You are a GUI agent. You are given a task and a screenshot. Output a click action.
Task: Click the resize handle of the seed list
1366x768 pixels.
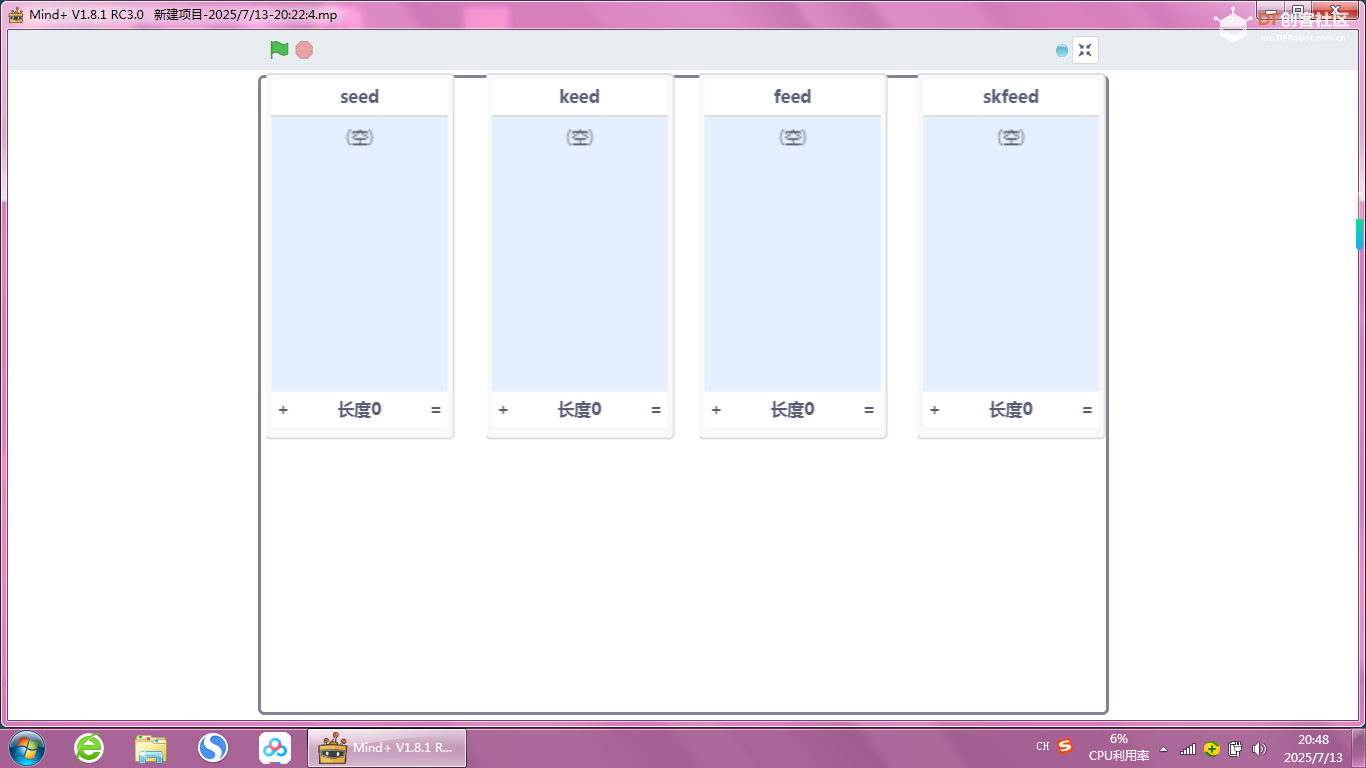pyautogui.click(x=436, y=410)
